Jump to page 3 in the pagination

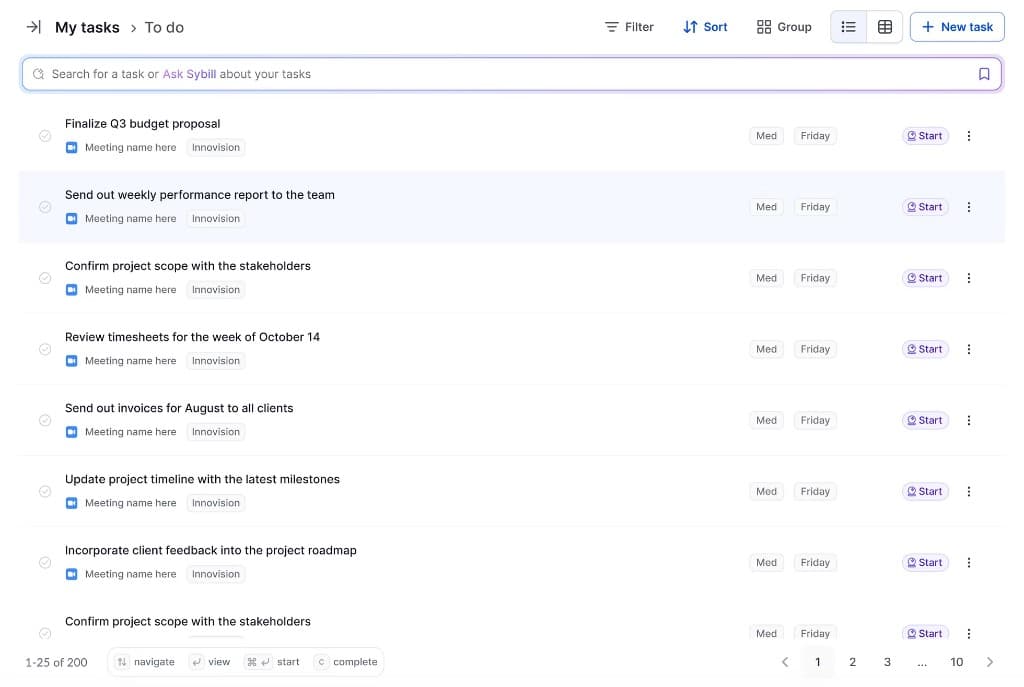(x=887, y=662)
